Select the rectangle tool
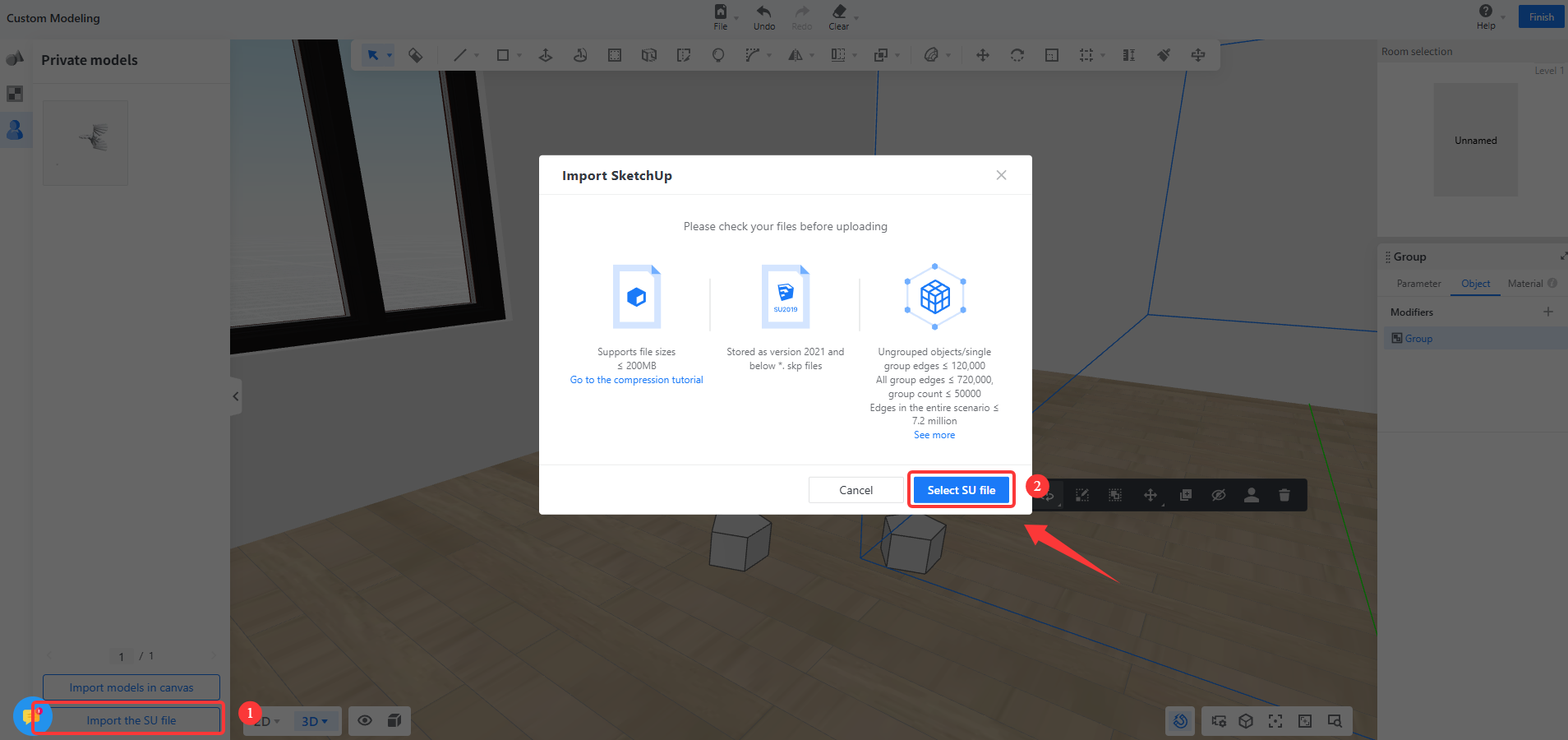Image resolution: width=1568 pixels, height=740 pixels. point(503,55)
